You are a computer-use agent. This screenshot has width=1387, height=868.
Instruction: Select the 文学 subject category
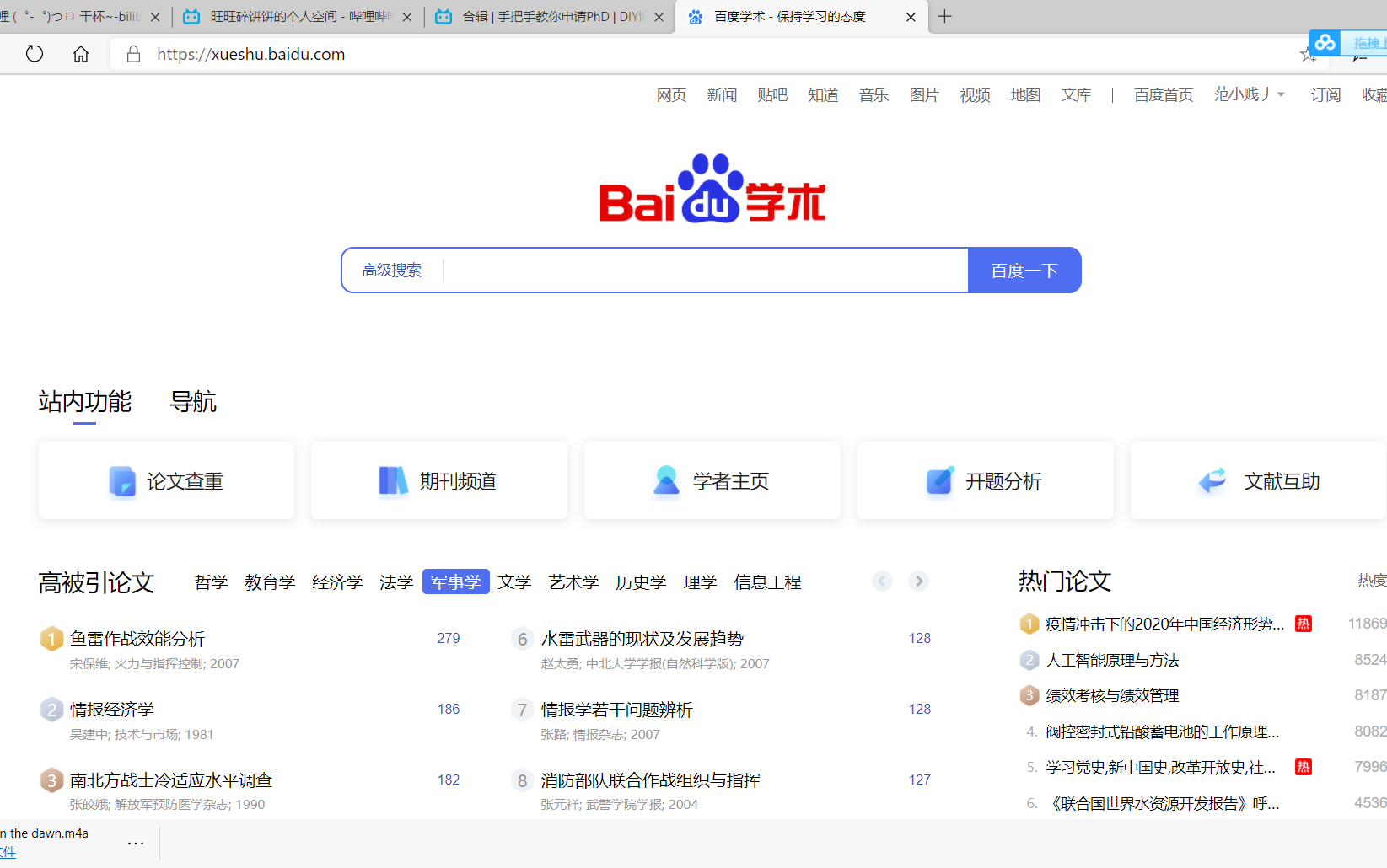(x=514, y=581)
